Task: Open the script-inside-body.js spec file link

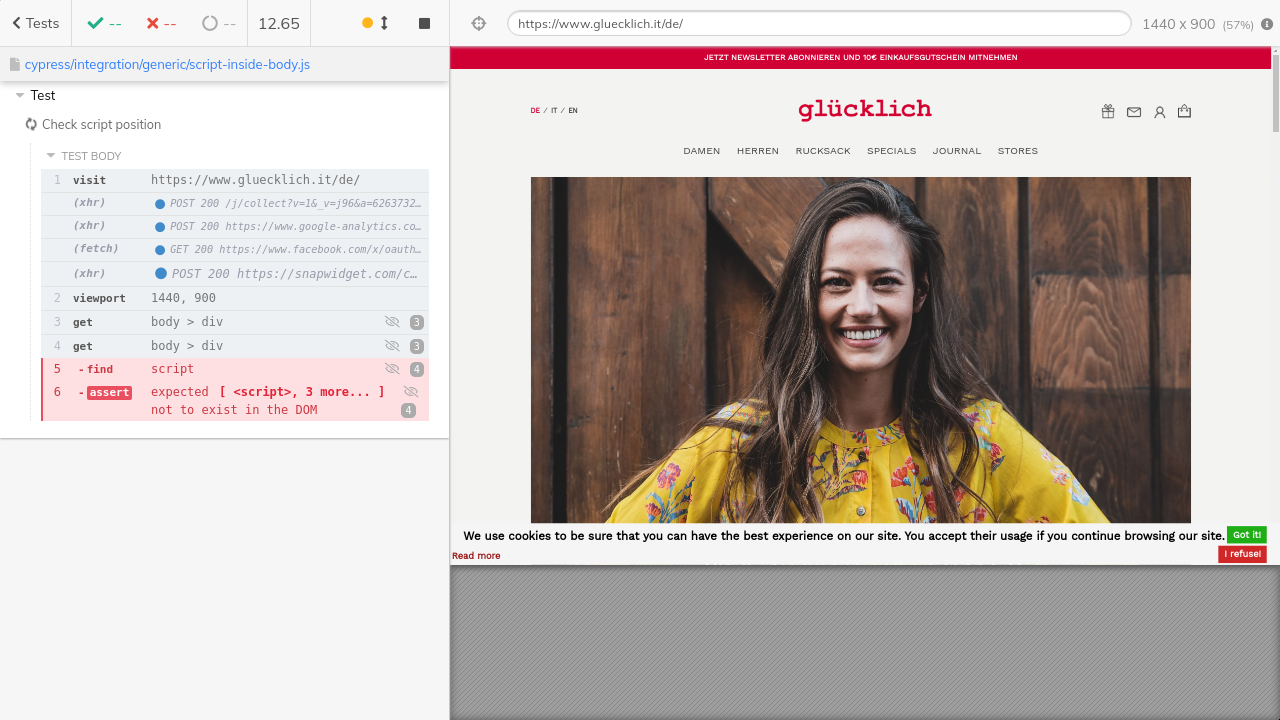Action: 167,64
